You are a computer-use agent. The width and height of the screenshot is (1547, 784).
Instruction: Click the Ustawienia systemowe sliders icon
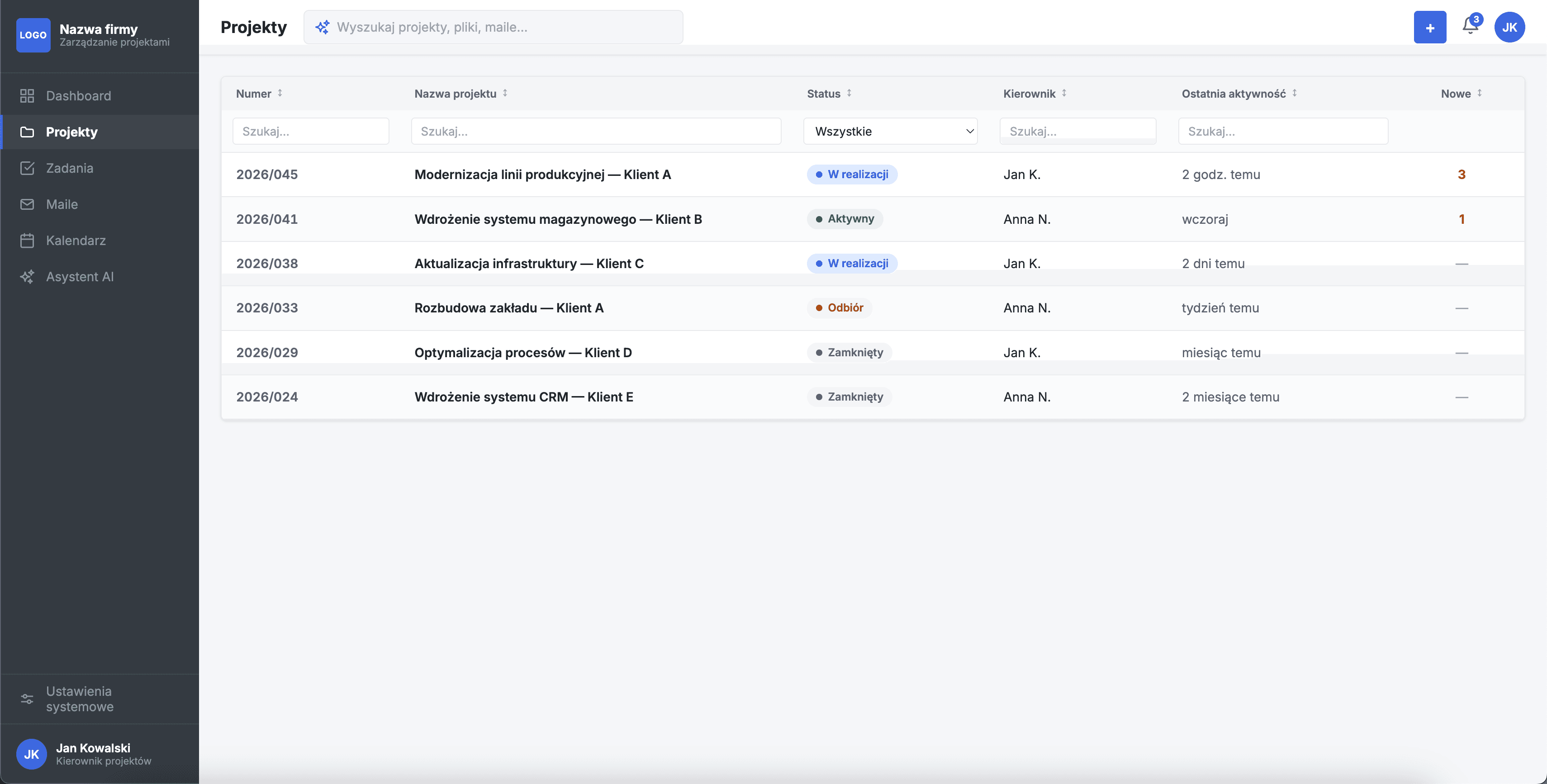coord(27,699)
